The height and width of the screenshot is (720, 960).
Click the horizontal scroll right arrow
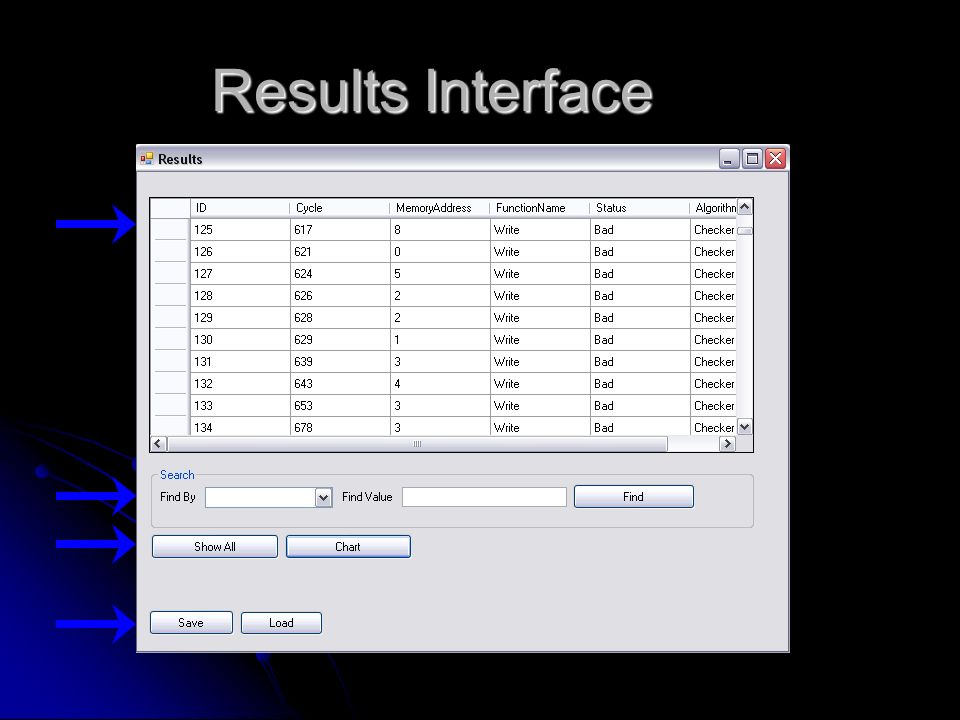[727, 444]
